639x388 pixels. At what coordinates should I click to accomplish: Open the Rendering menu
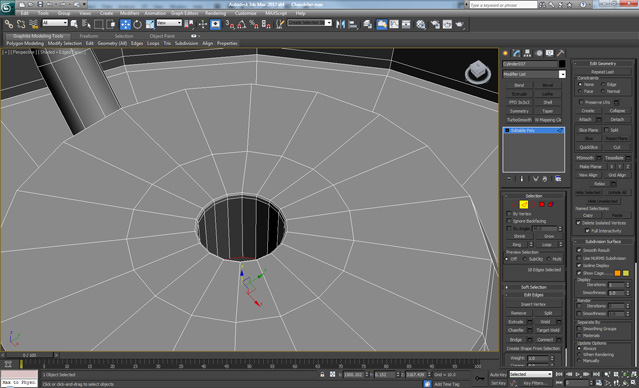click(216, 13)
